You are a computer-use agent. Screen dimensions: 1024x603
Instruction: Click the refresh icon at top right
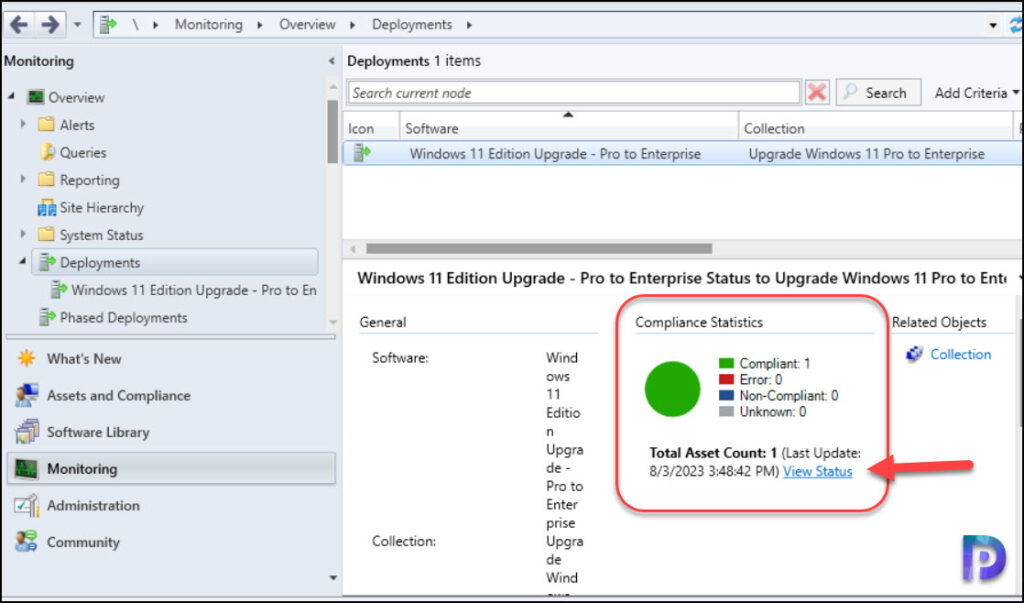(x=1016, y=25)
